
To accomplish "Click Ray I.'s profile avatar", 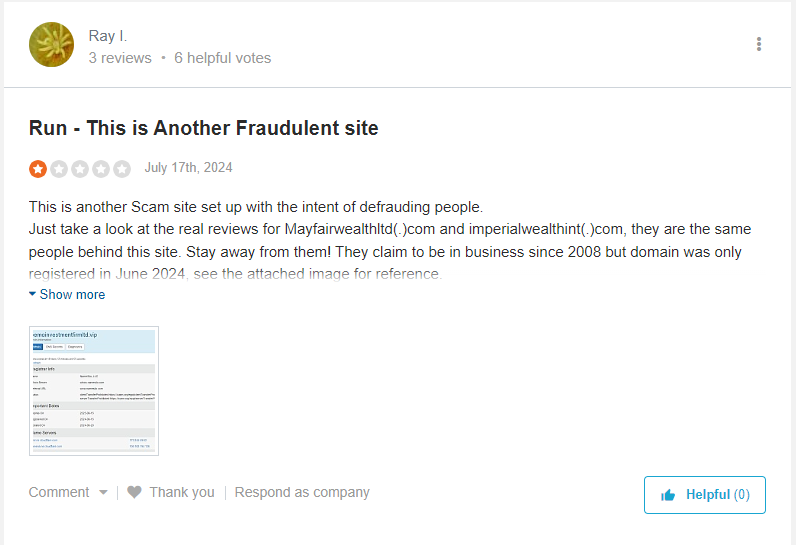I will pos(51,45).
